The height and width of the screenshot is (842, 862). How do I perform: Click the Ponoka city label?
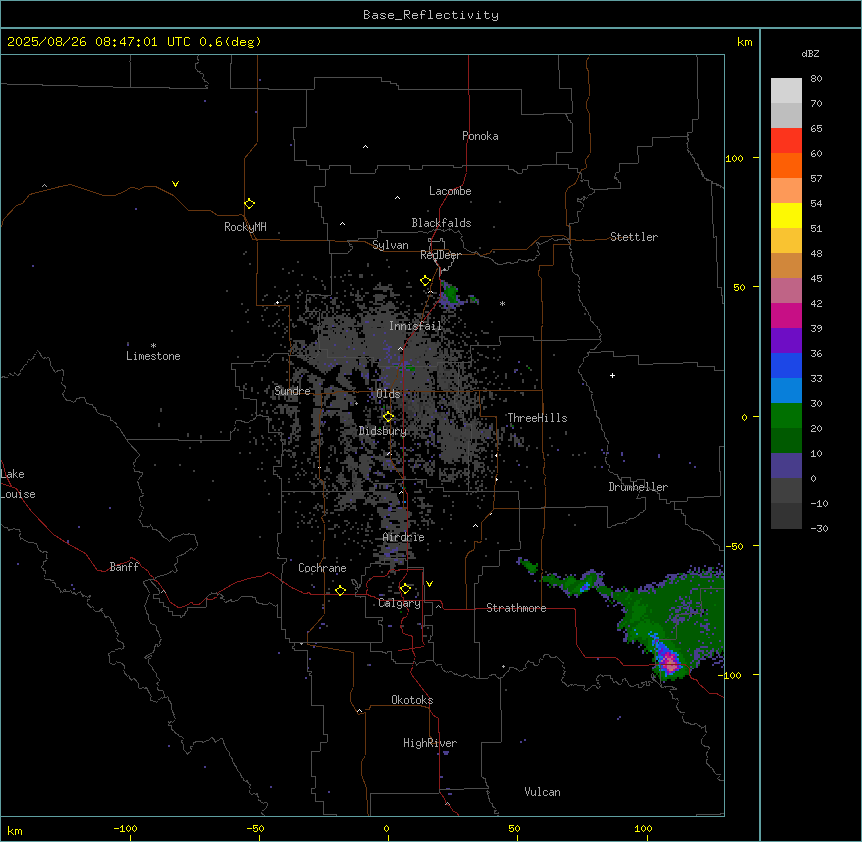(480, 136)
